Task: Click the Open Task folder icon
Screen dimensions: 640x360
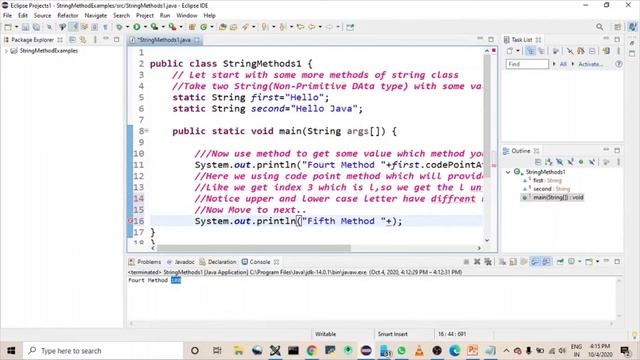Action: point(233,27)
